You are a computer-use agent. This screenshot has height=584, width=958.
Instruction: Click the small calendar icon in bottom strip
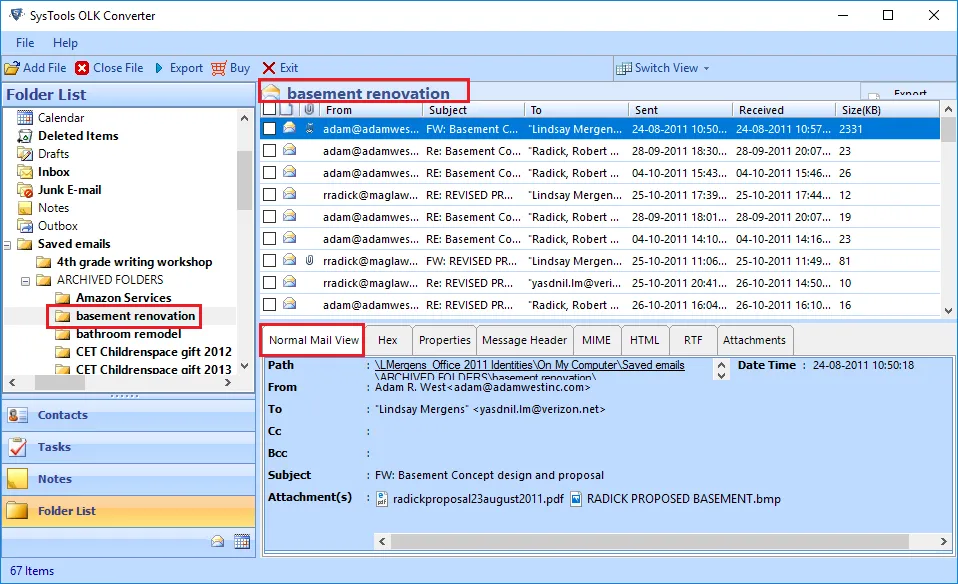point(242,541)
